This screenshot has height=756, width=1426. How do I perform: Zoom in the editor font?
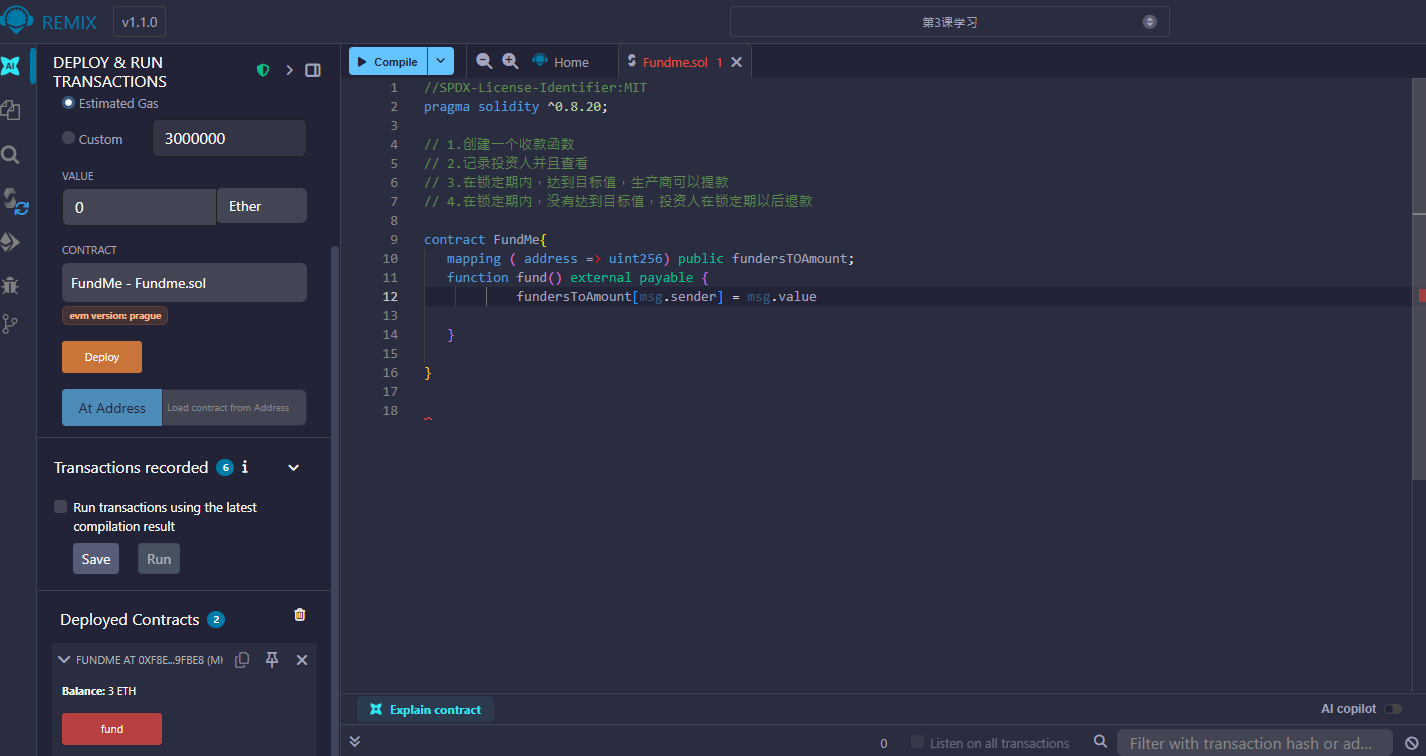coord(510,61)
